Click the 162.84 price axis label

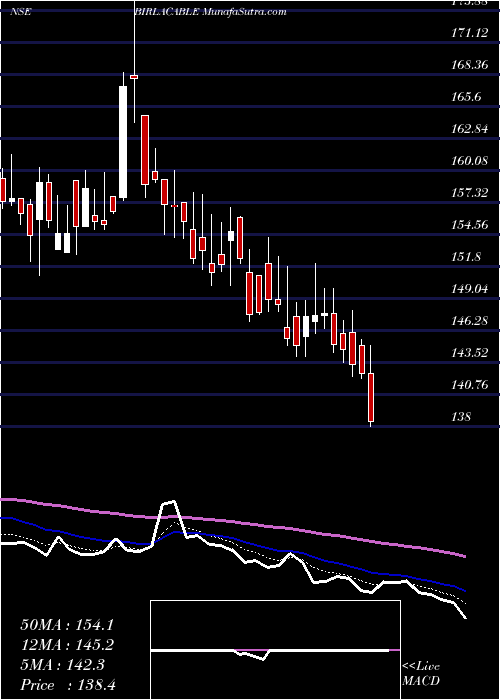469,129
